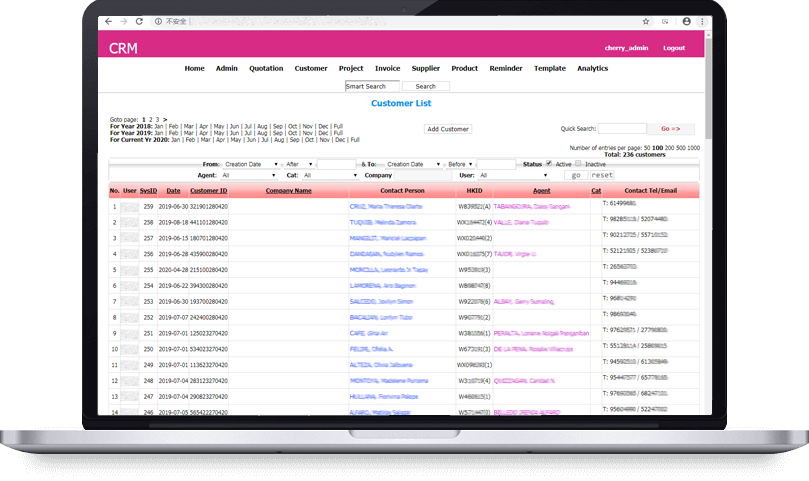The image size is (809, 481).
Task: Click the Add Customer button
Action: coord(447,129)
